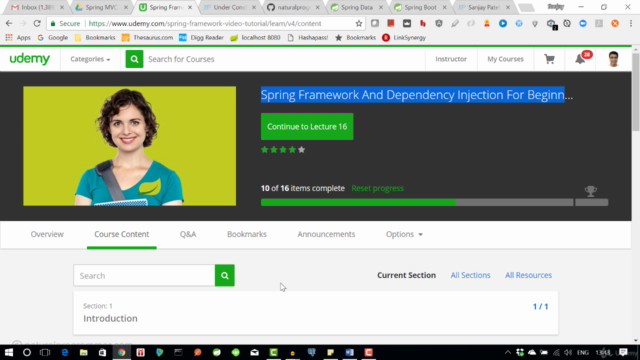Open the course Bookmarks tab

coord(247,234)
